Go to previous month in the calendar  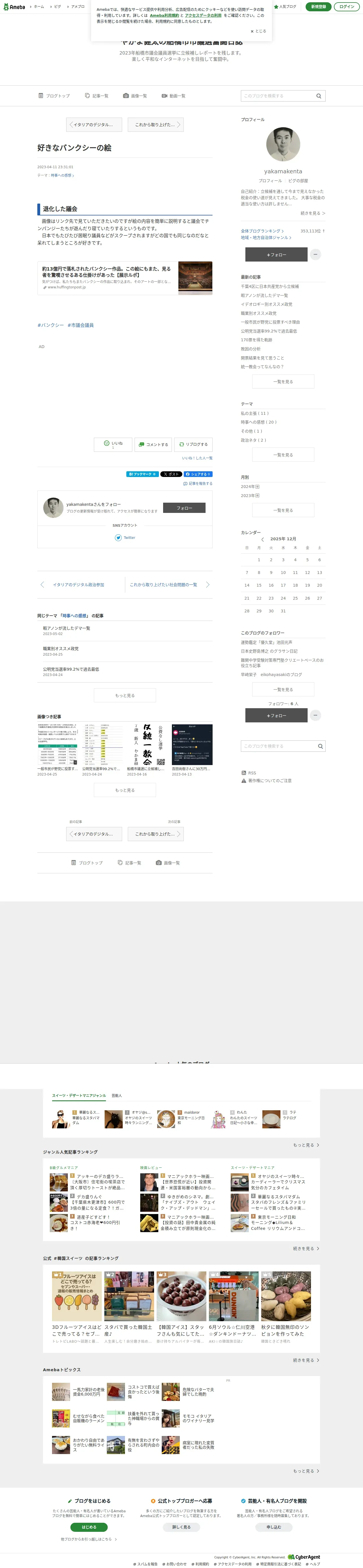tap(263, 539)
